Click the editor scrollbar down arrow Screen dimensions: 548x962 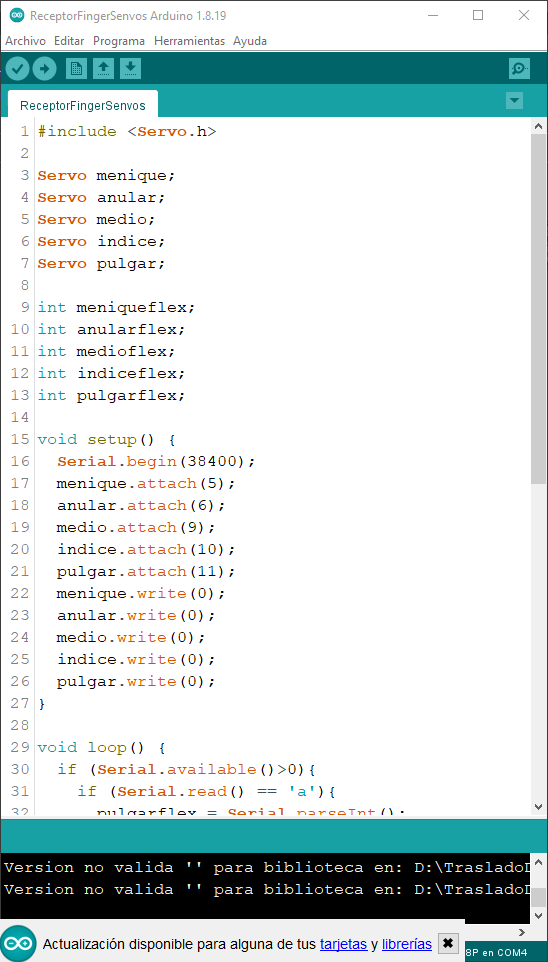pos(538,806)
